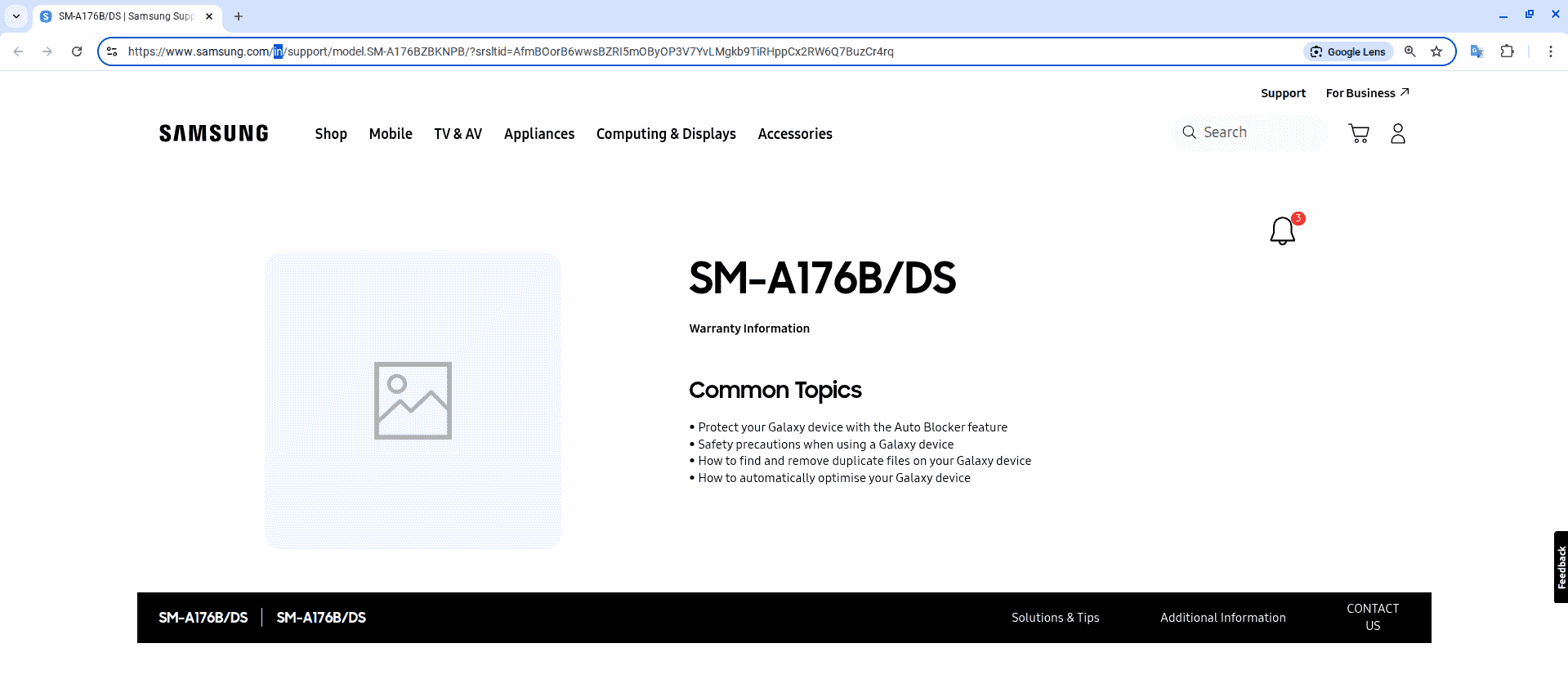
Task: Click the Google Lens button in address bar
Action: point(1348,51)
